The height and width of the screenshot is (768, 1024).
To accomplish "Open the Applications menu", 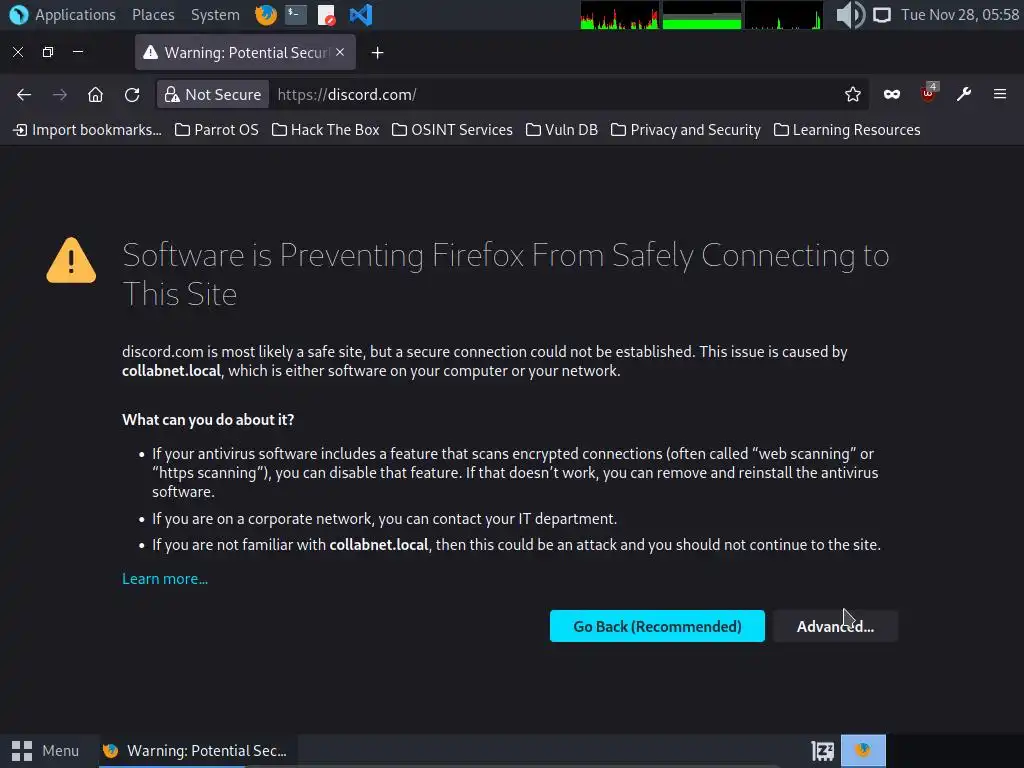I will click(75, 14).
